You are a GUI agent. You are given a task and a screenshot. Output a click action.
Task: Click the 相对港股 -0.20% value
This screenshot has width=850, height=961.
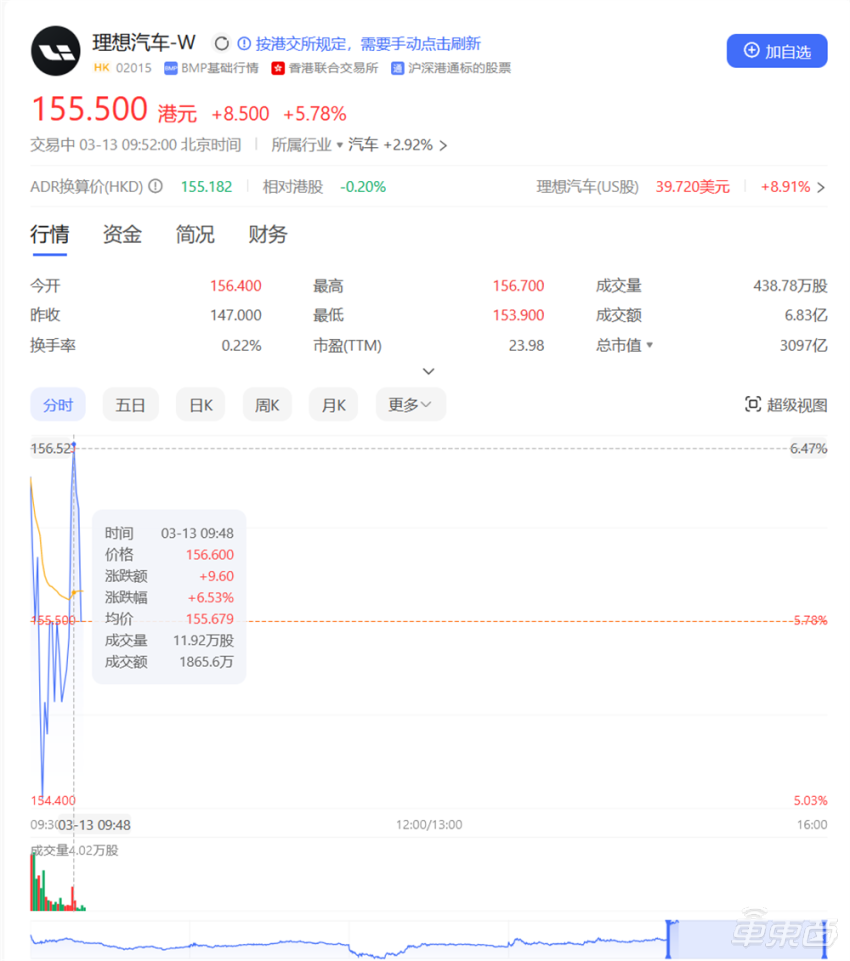(x=363, y=187)
